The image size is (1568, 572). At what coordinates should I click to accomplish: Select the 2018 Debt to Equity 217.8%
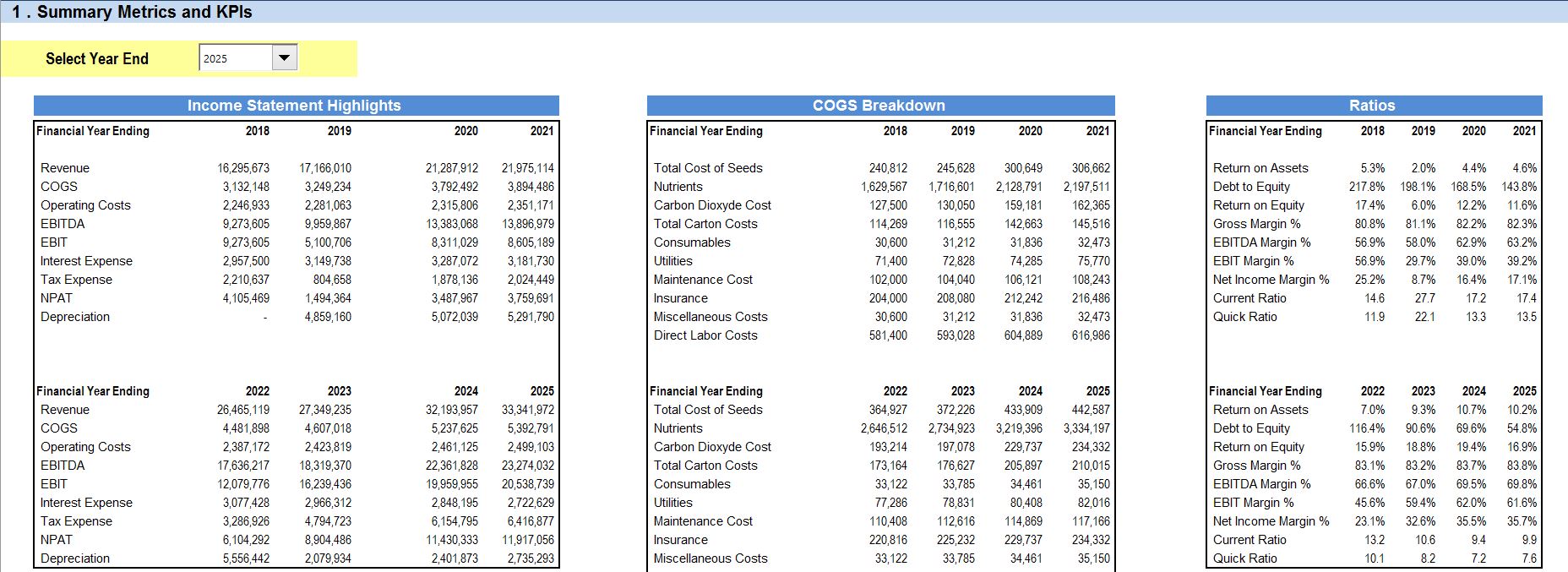pyautogui.click(x=1367, y=187)
